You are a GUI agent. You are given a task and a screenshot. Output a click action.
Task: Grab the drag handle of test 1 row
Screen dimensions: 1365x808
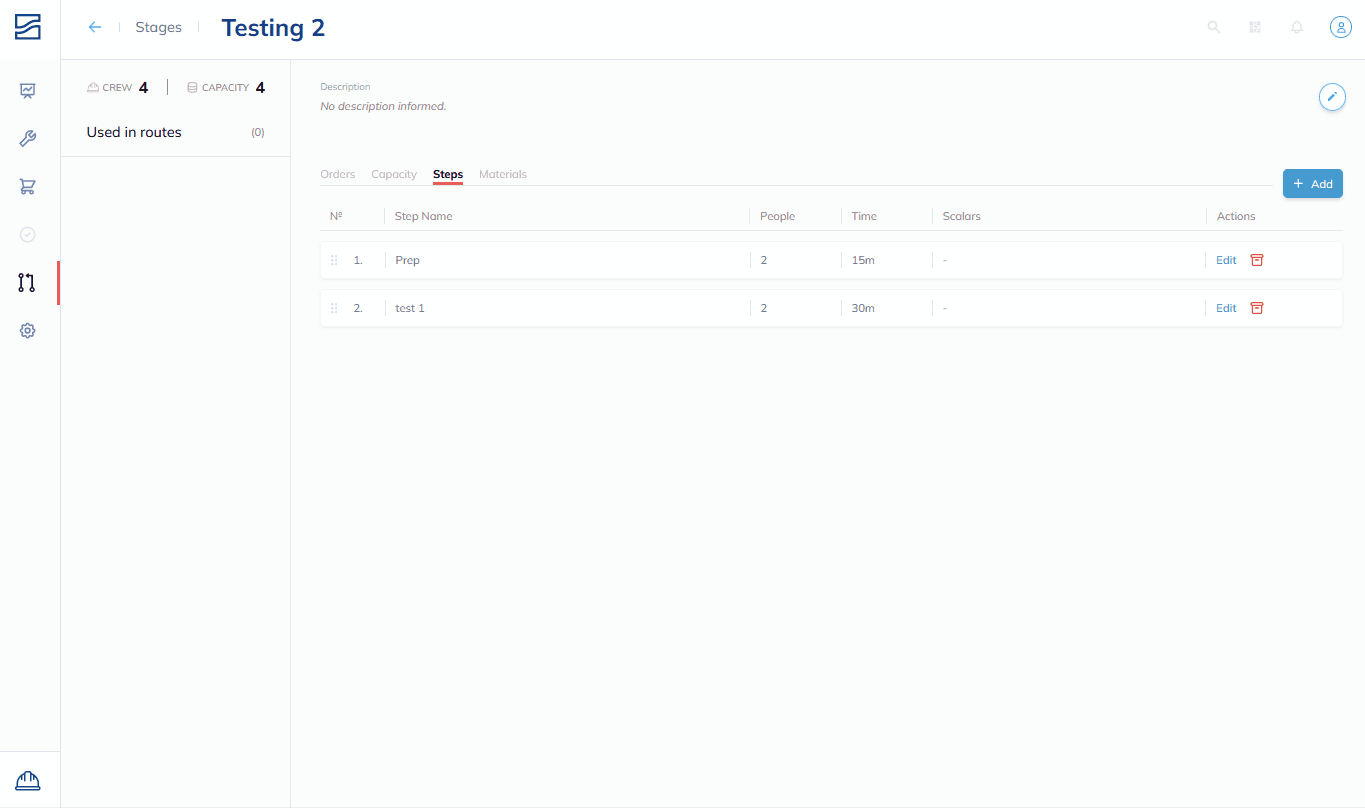[x=334, y=308]
